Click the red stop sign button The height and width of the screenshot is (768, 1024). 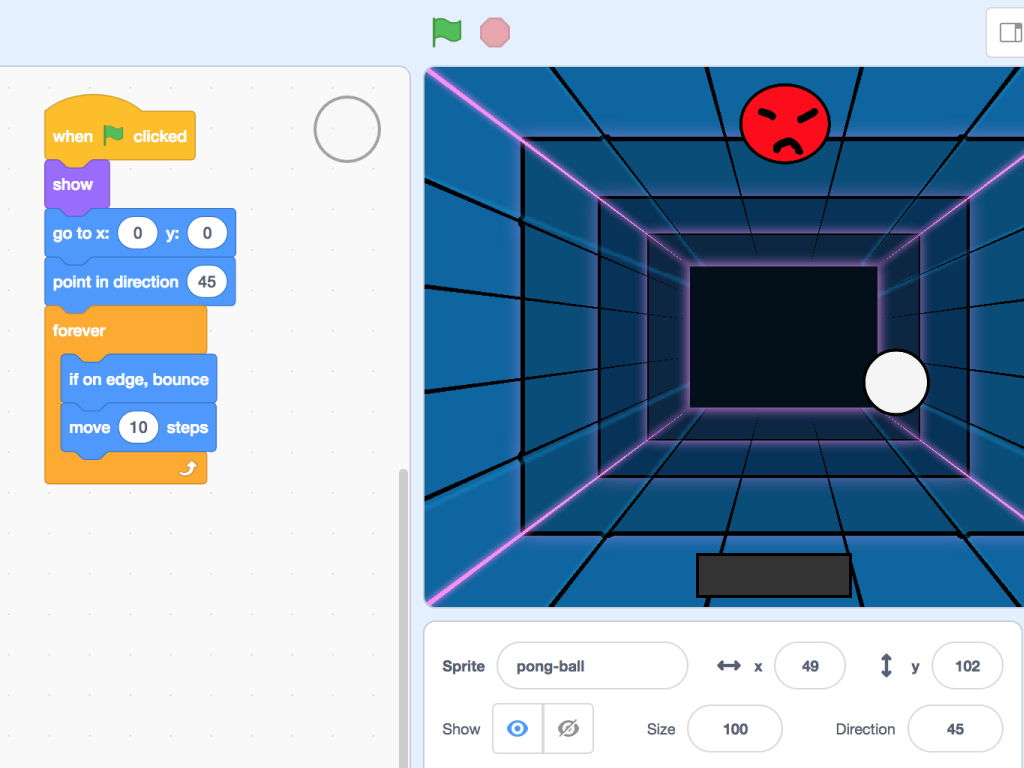point(495,33)
